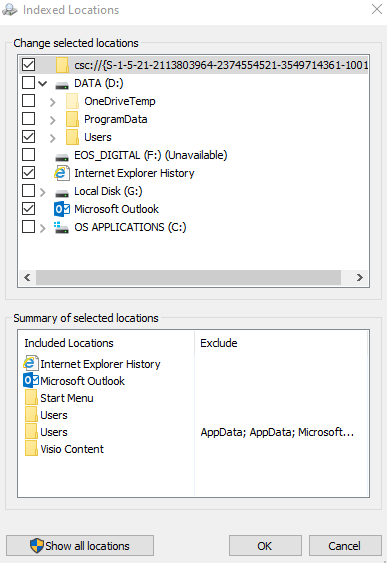
Task: Expand the Users folder node
Action: (x=53, y=138)
